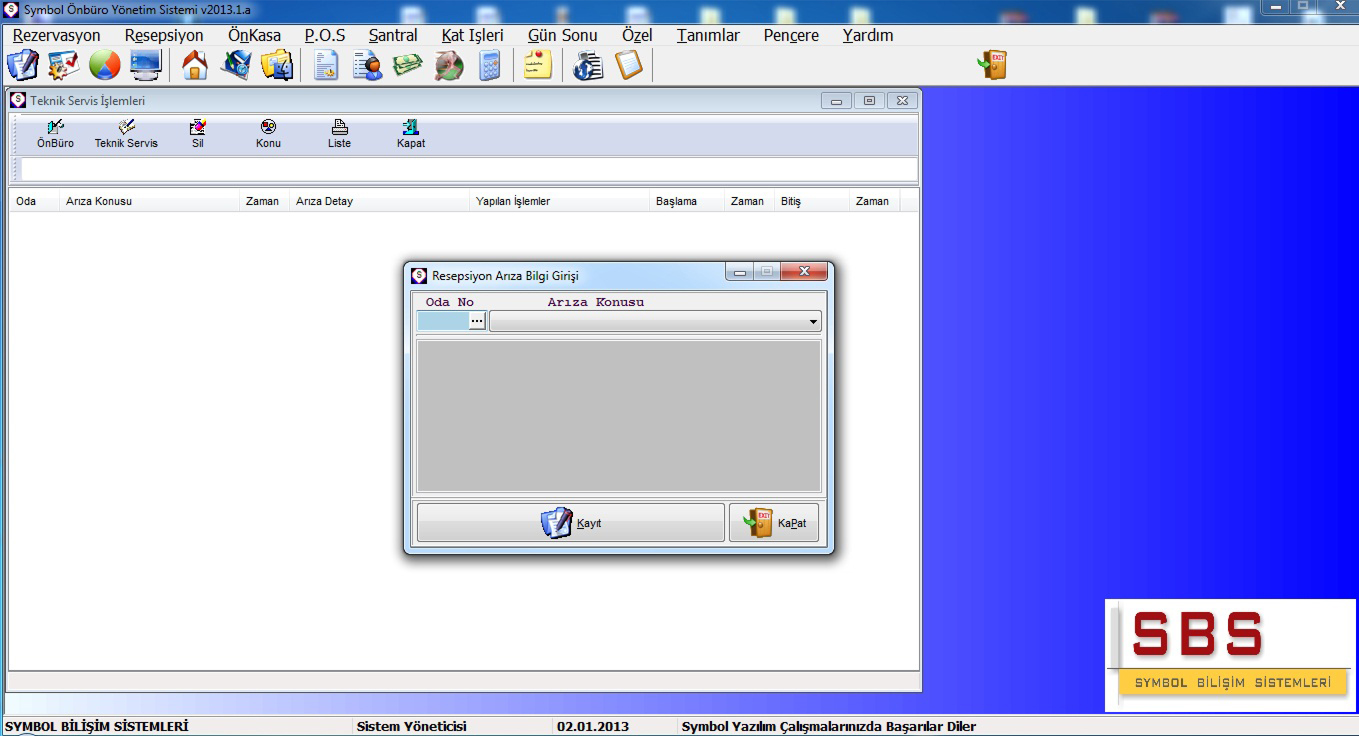Open the Gün Sonu menu
This screenshot has height=736, width=1359.
[562, 35]
